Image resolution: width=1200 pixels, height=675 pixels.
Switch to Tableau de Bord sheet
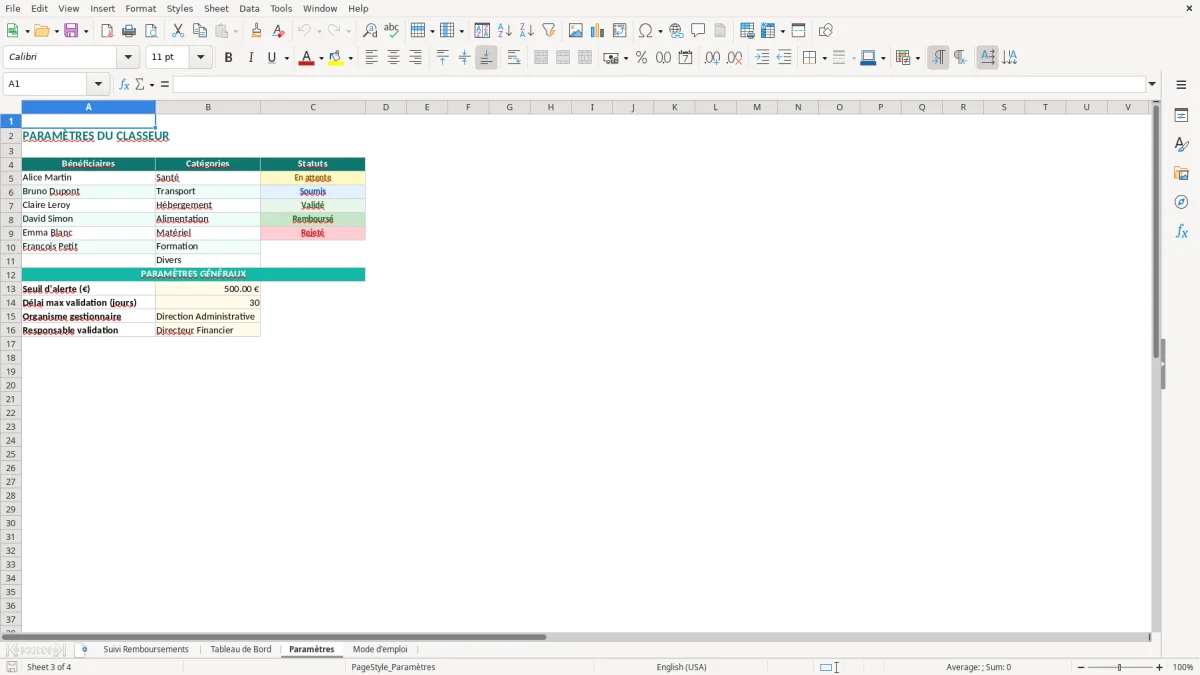tap(241, 650)
